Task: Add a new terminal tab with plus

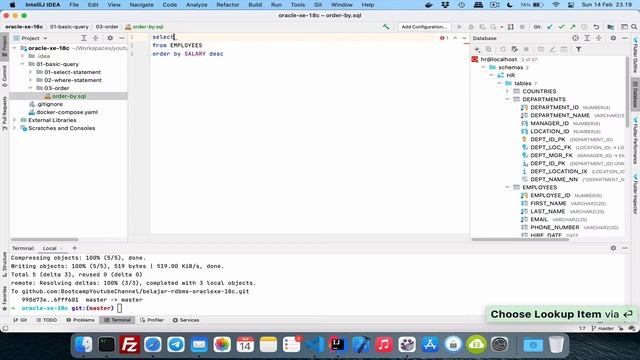Action: [x=74, y=248]
